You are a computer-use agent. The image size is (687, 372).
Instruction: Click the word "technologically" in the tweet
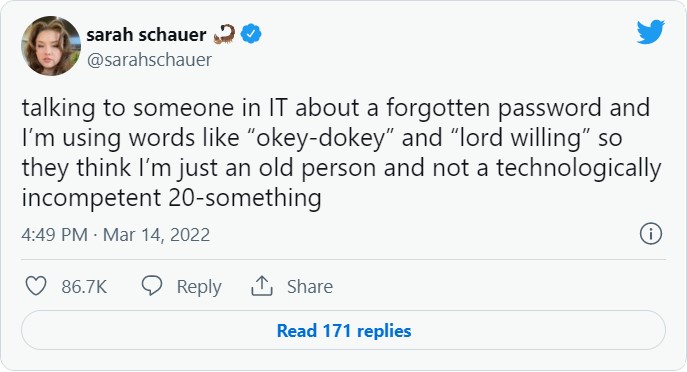[578, 168]
